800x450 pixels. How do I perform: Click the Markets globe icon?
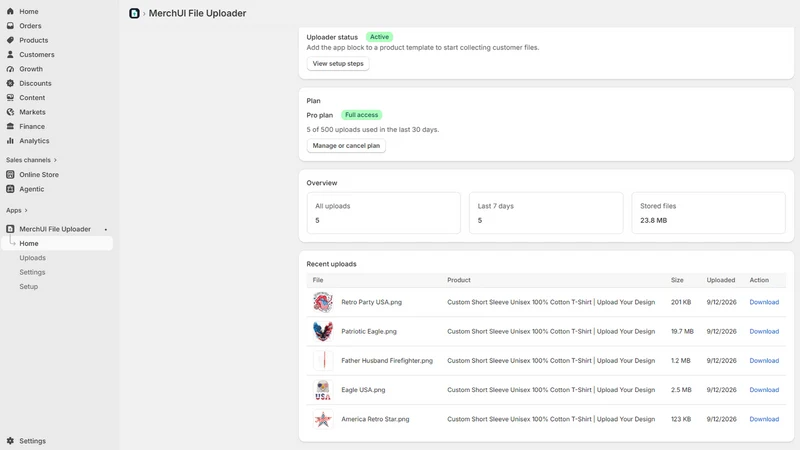click(10, 112)
